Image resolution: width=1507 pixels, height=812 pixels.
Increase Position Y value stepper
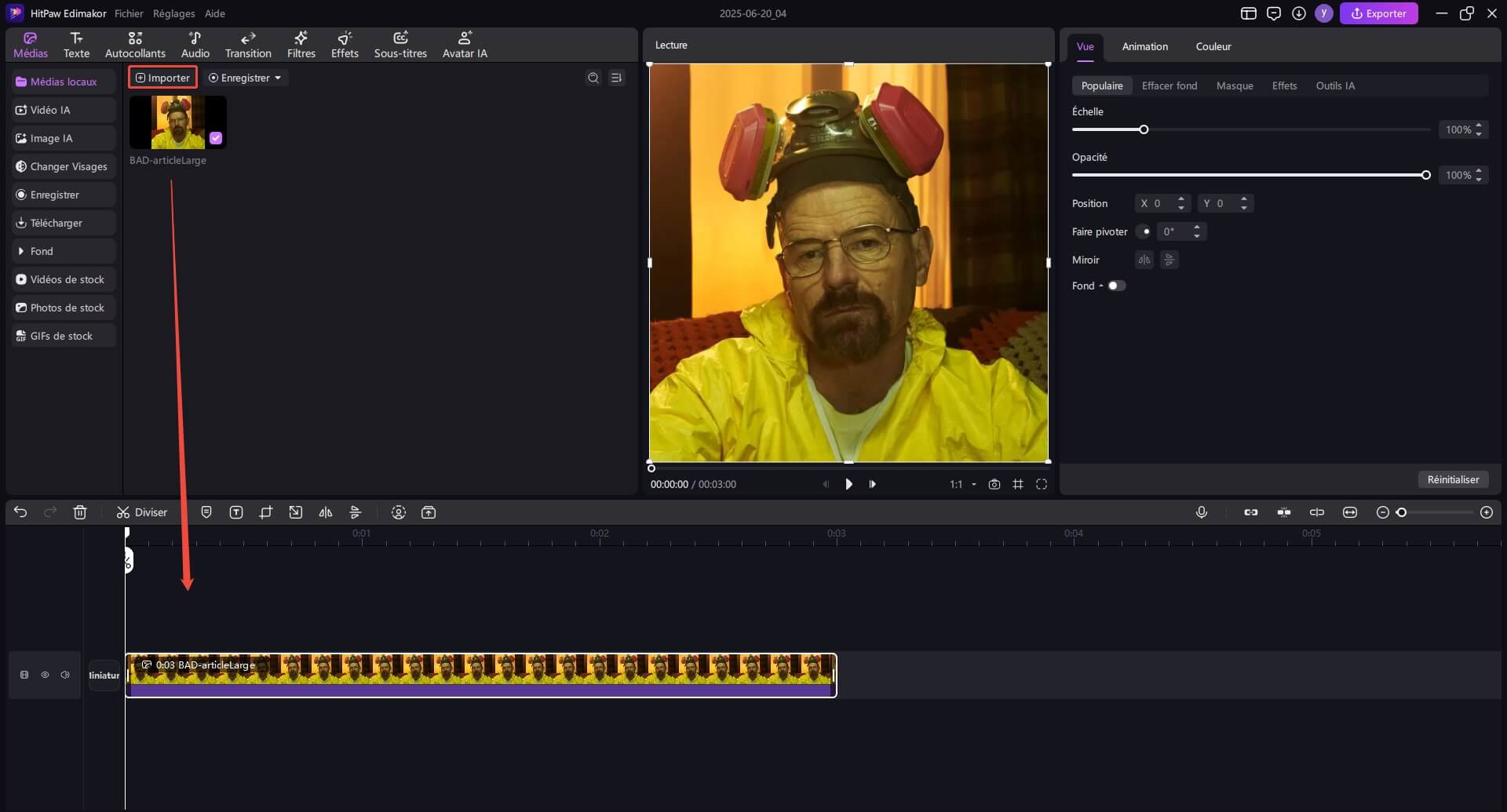point(1244,199)
